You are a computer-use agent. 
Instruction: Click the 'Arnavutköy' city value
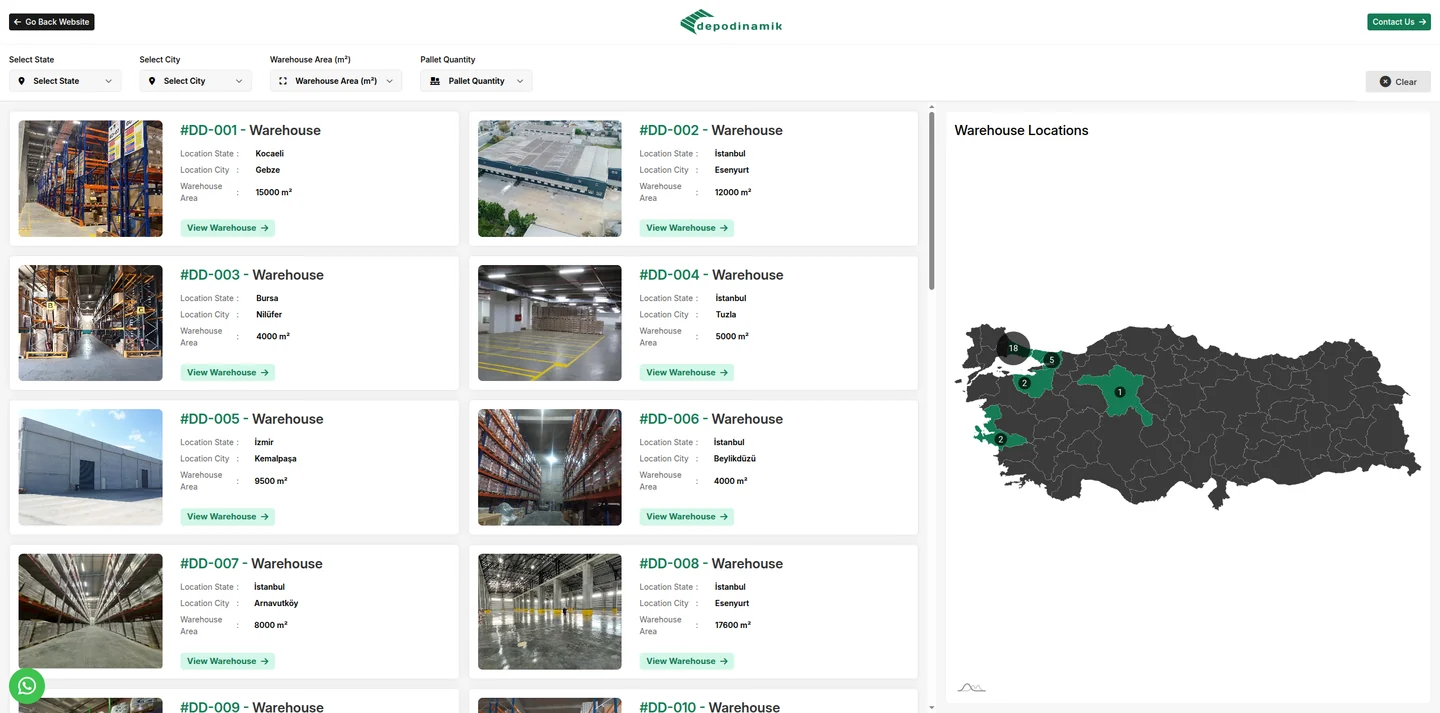coord(276,603)
